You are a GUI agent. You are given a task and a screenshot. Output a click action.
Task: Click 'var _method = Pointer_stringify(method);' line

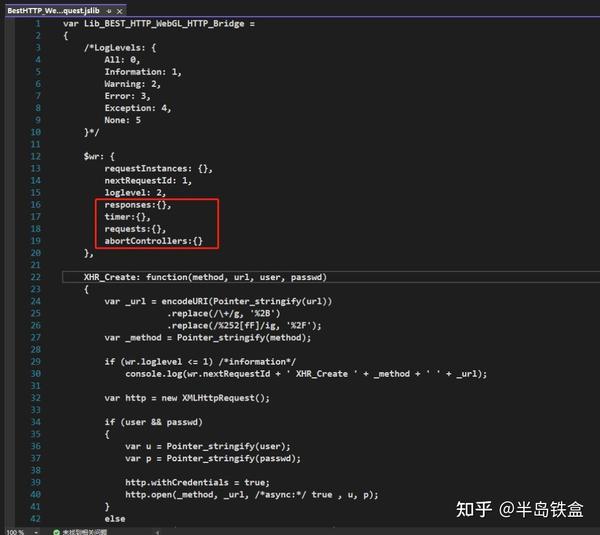(x=208, y=338)
